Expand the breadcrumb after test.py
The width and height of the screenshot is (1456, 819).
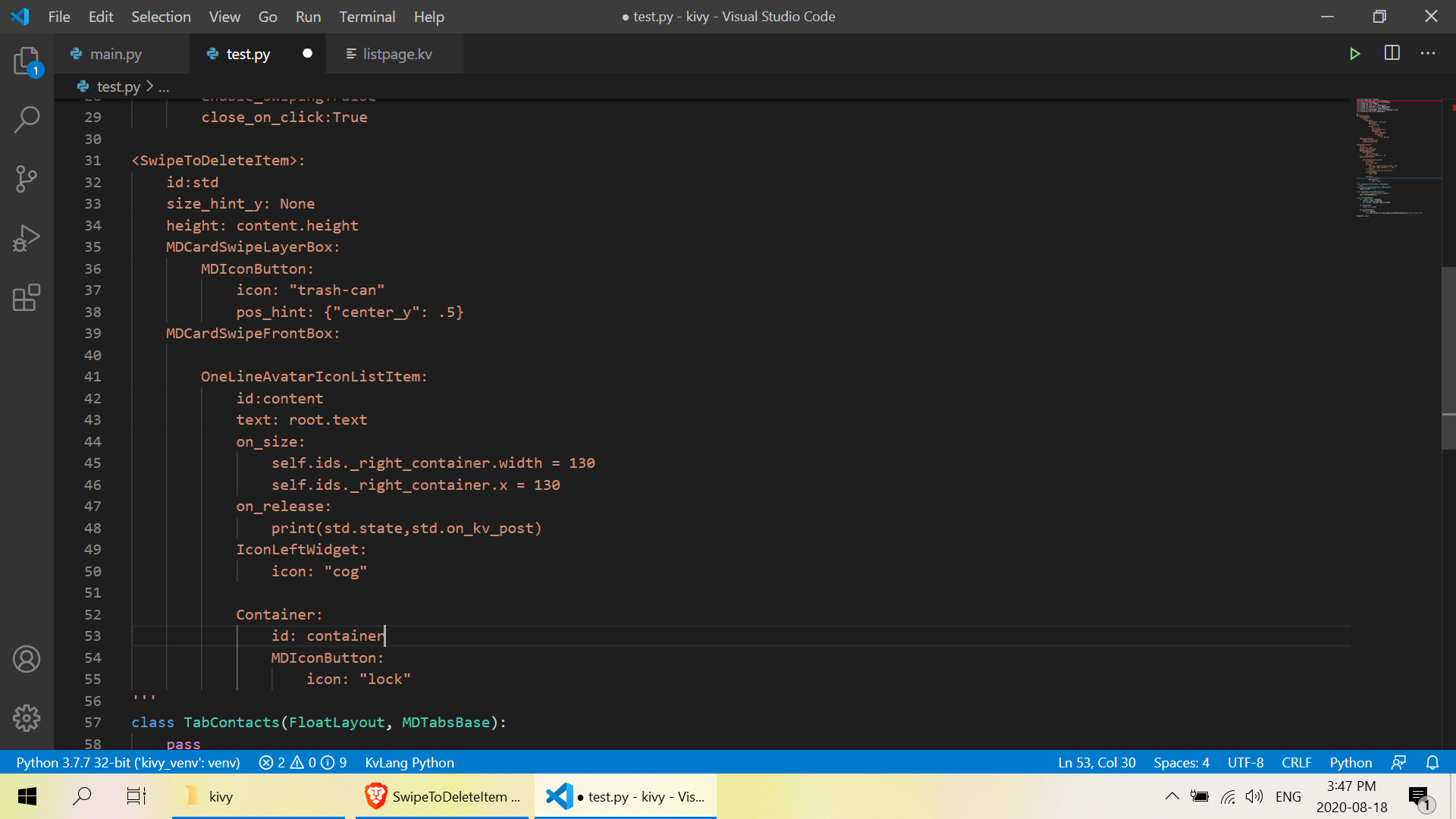coord(164,86)
